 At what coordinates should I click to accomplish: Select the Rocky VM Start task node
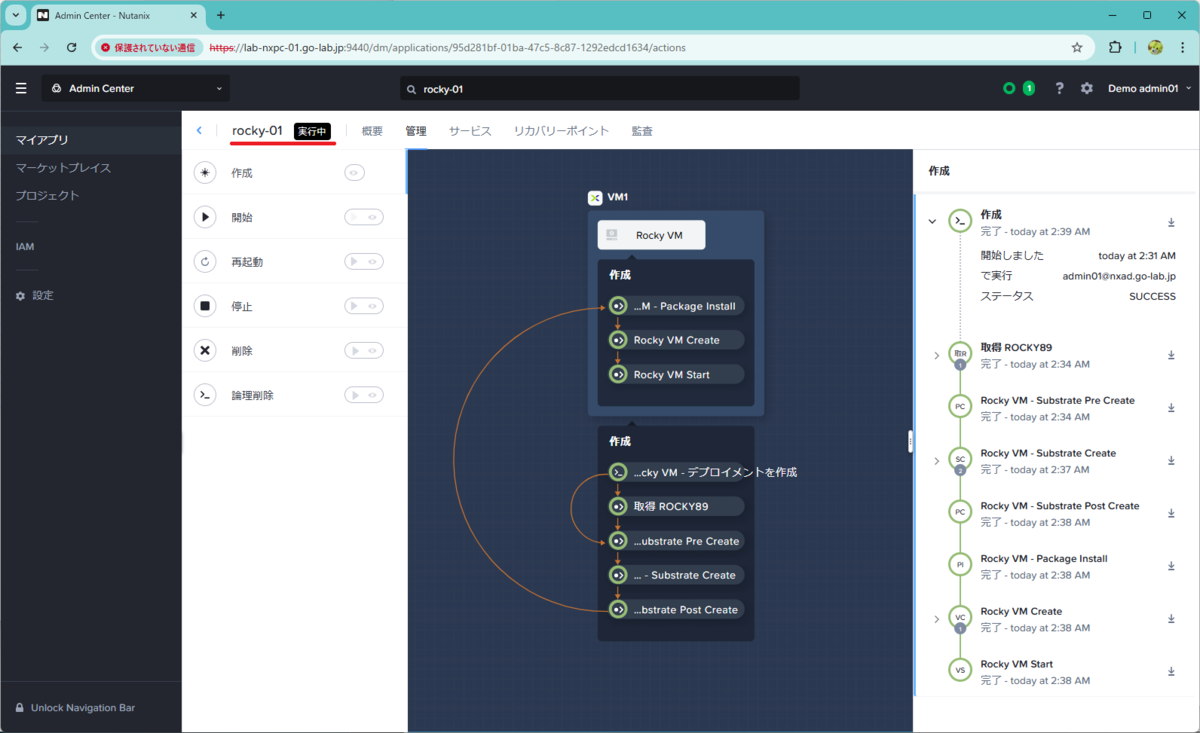pos(677,375)
